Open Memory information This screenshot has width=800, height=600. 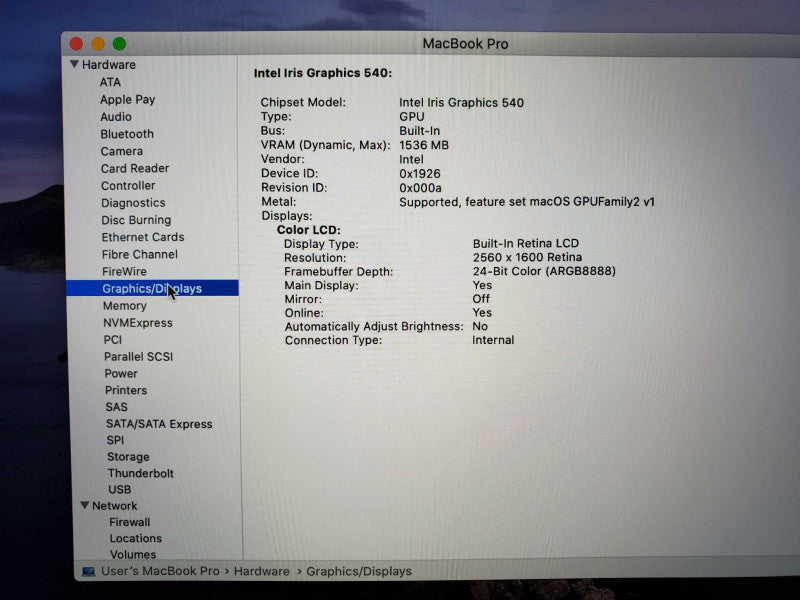[x=124, y=306]
